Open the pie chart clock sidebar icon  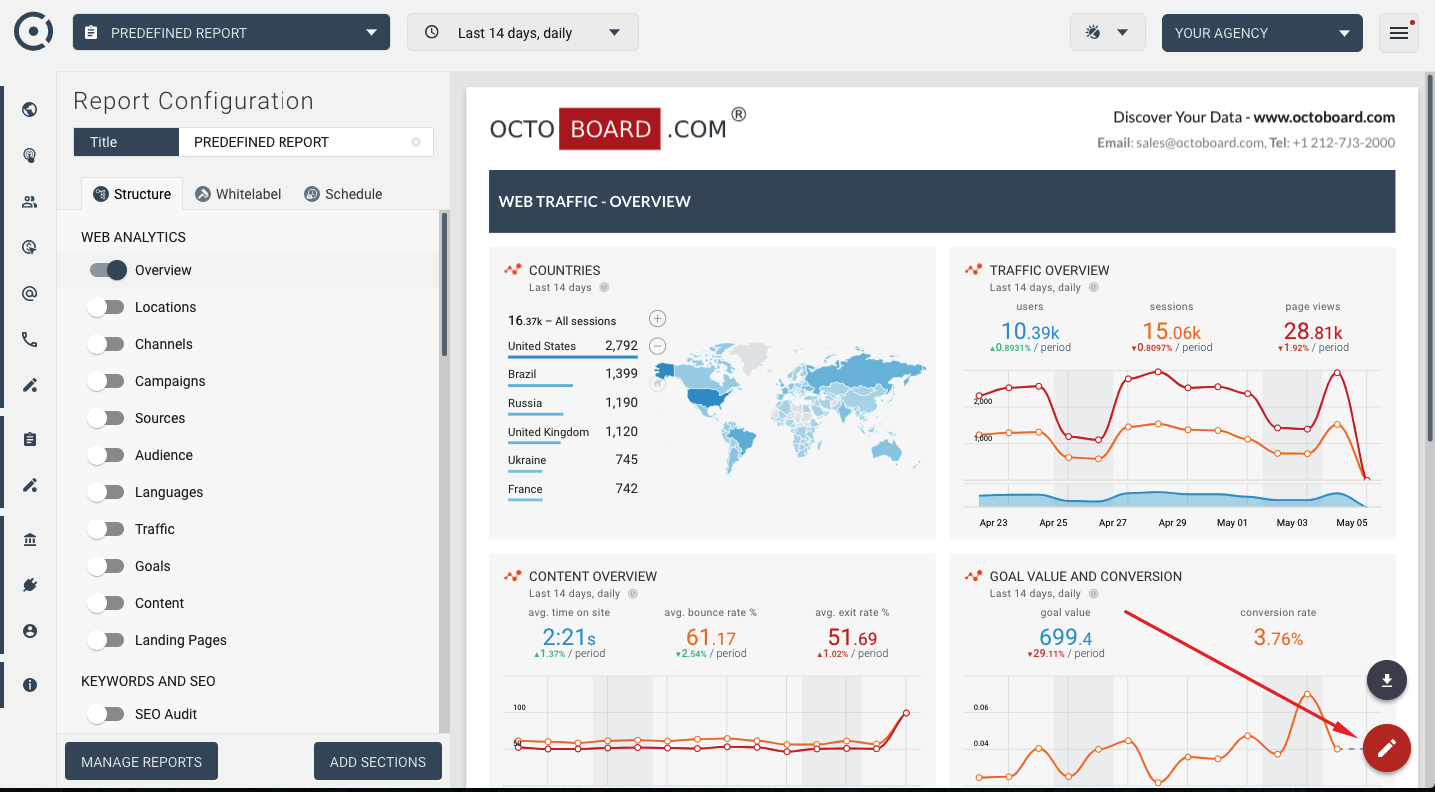coord(29,248)
